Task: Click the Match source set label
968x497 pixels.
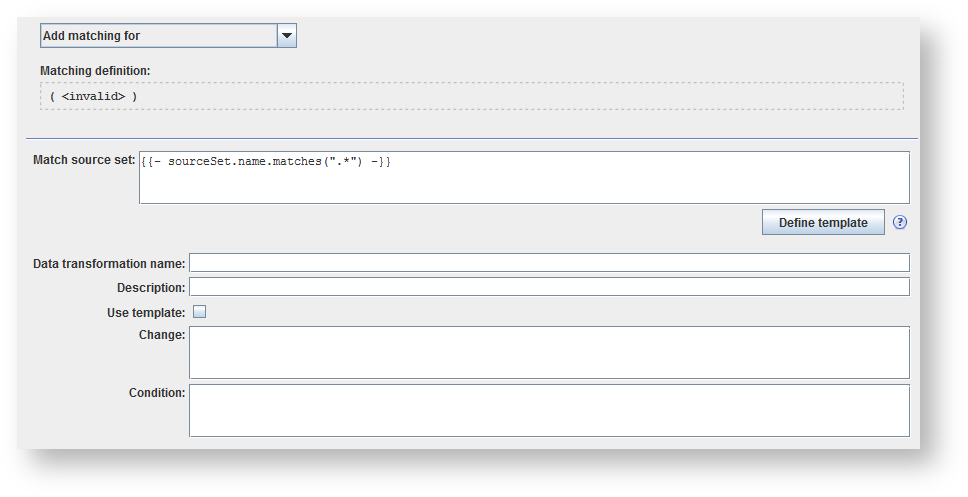Action: [x=84, y=160]
